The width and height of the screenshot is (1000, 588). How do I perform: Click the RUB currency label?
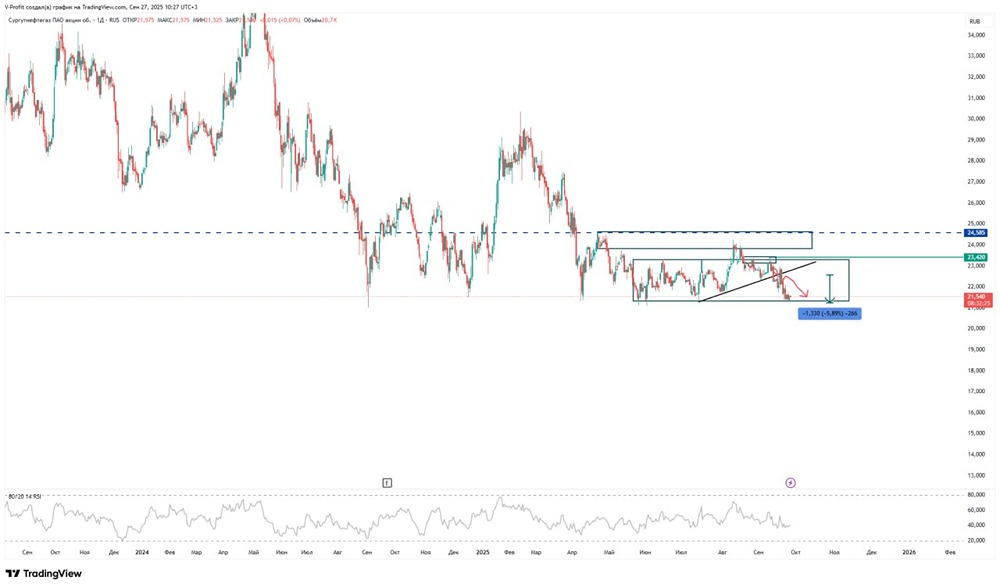[x=974, y=21]
